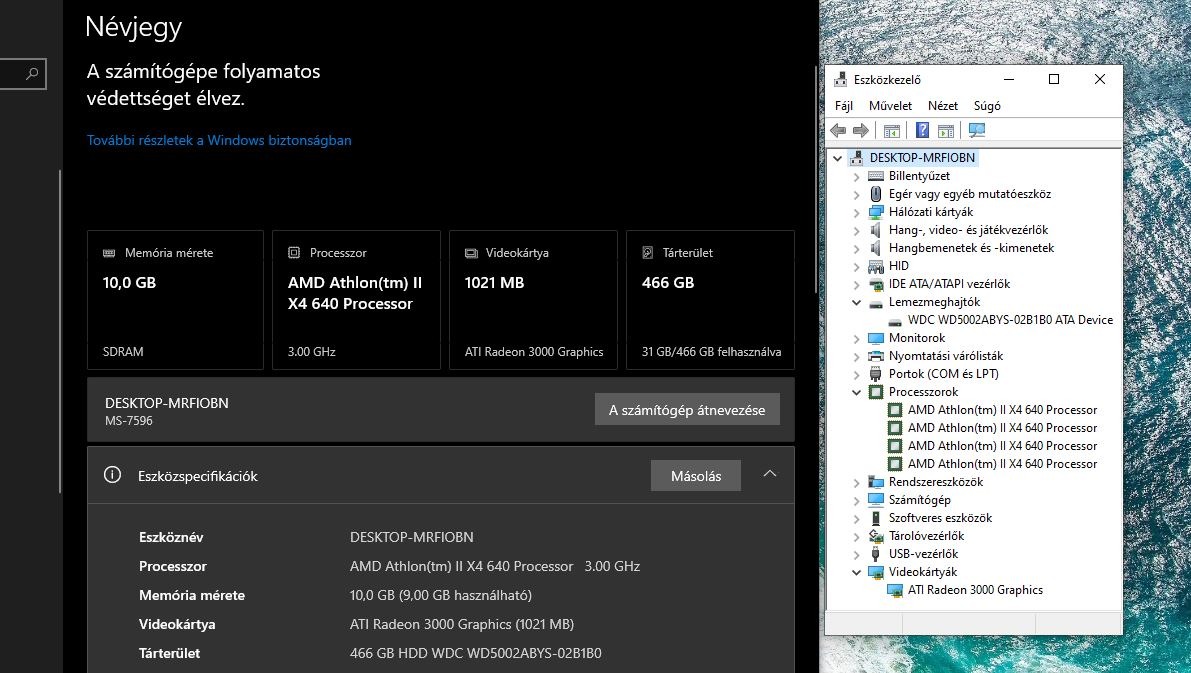Click the DESKTOP-MRFIOBN computer icon in tree
The image size is (1191, 673).
point(856,158)
